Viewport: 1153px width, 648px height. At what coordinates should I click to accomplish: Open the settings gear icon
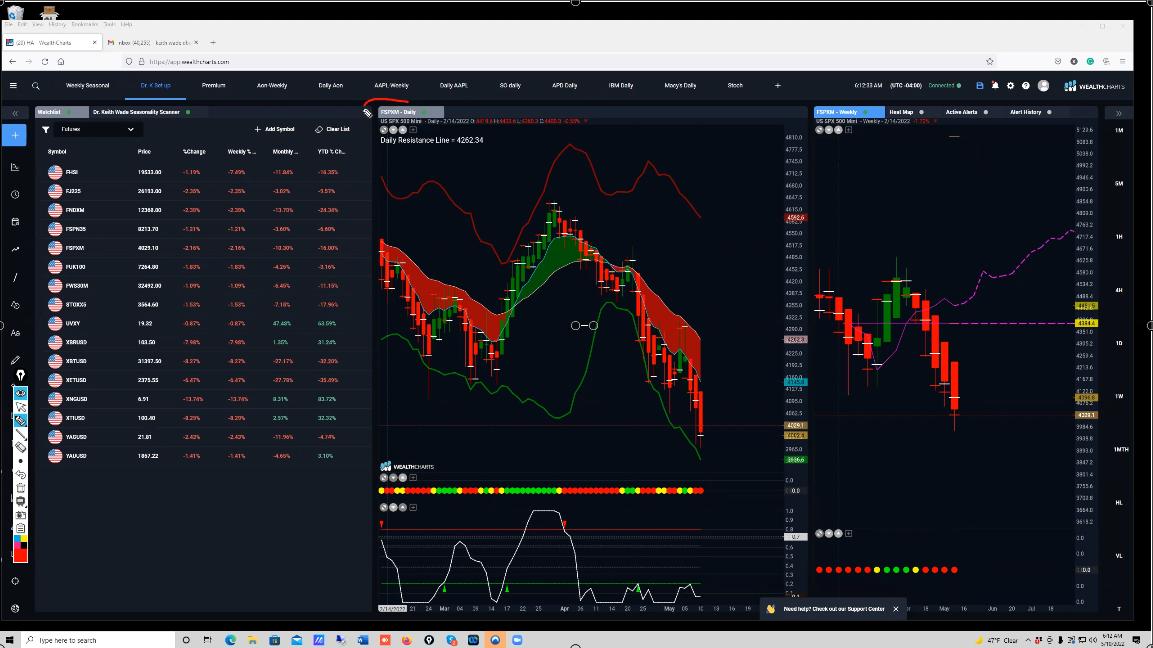(x=1010, y=86)
